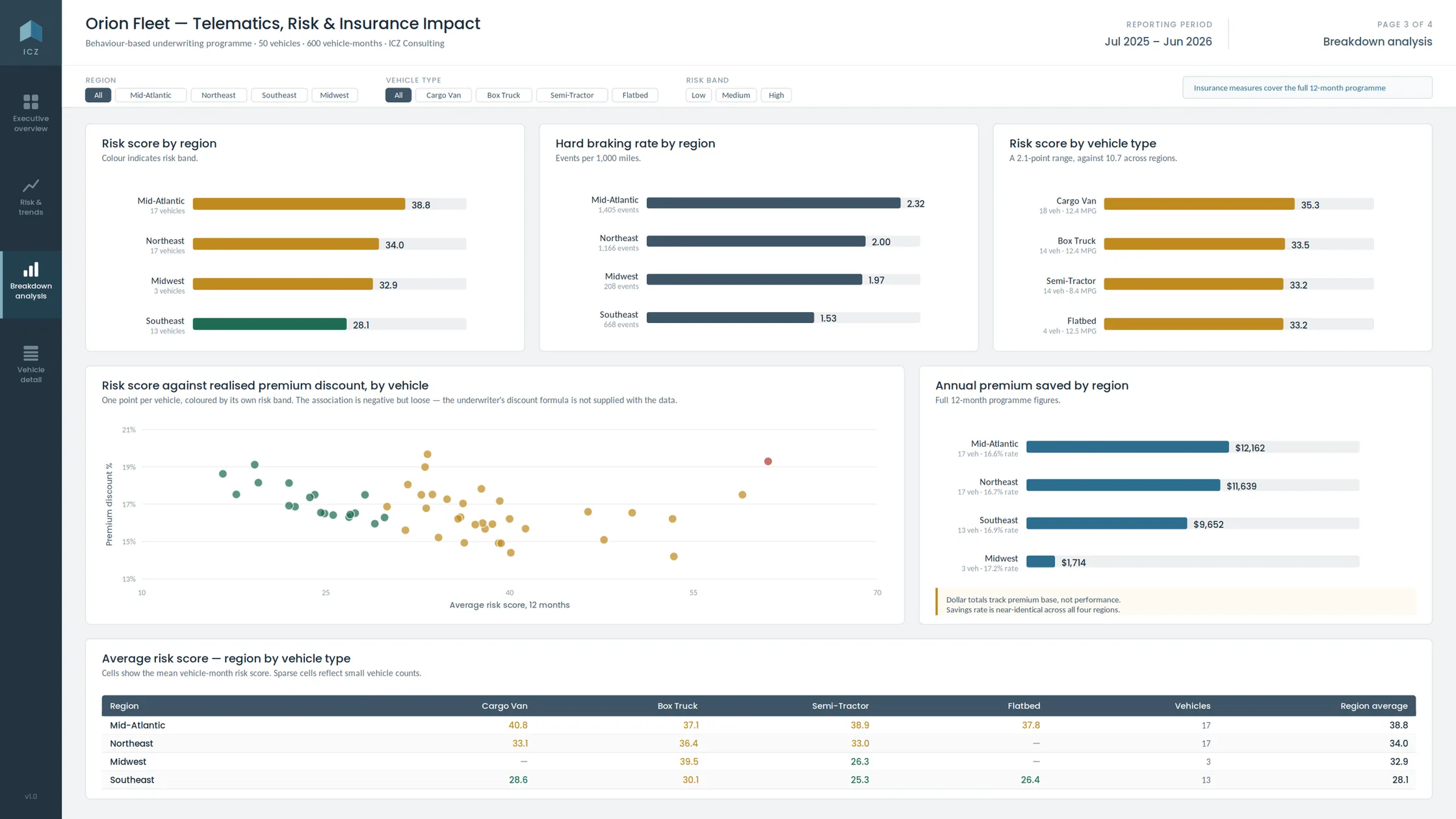This screenshot has height=819, width=1456.
Task: Click the insurance measures info note
Action: click(1307, 88)
